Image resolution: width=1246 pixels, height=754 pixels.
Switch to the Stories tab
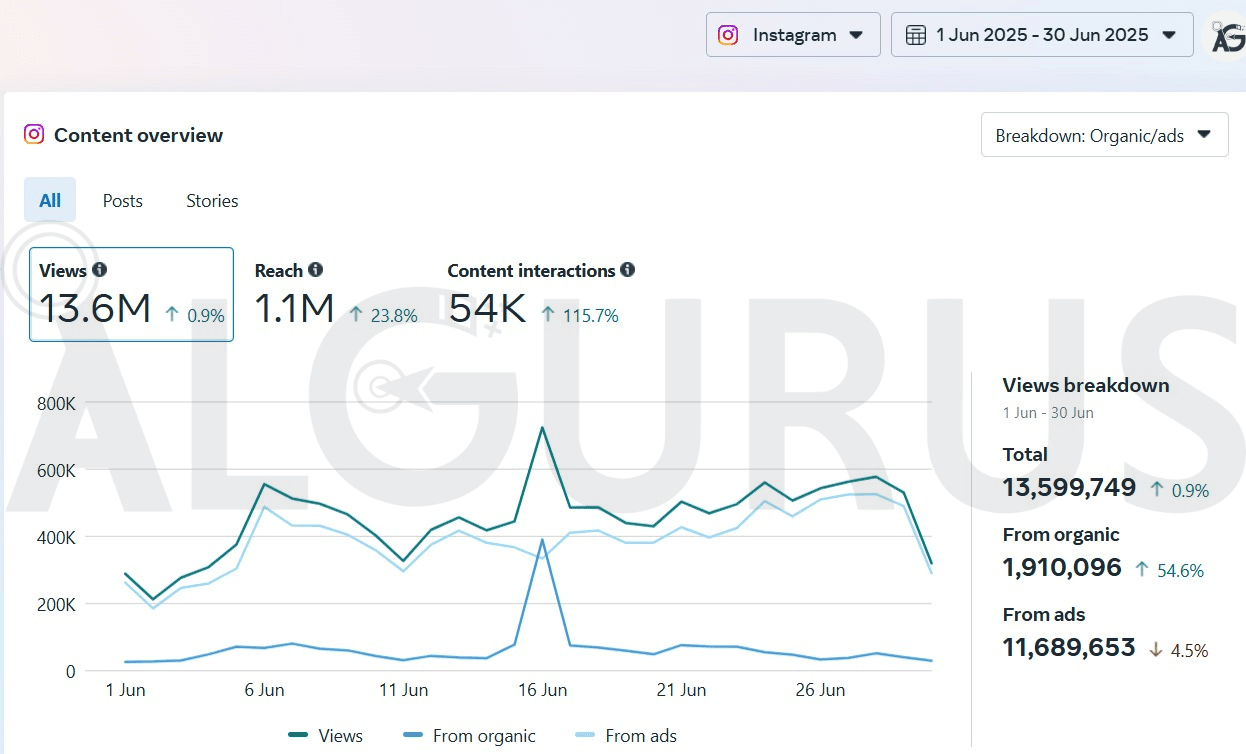pyautogui.click(x=212, y=201)
